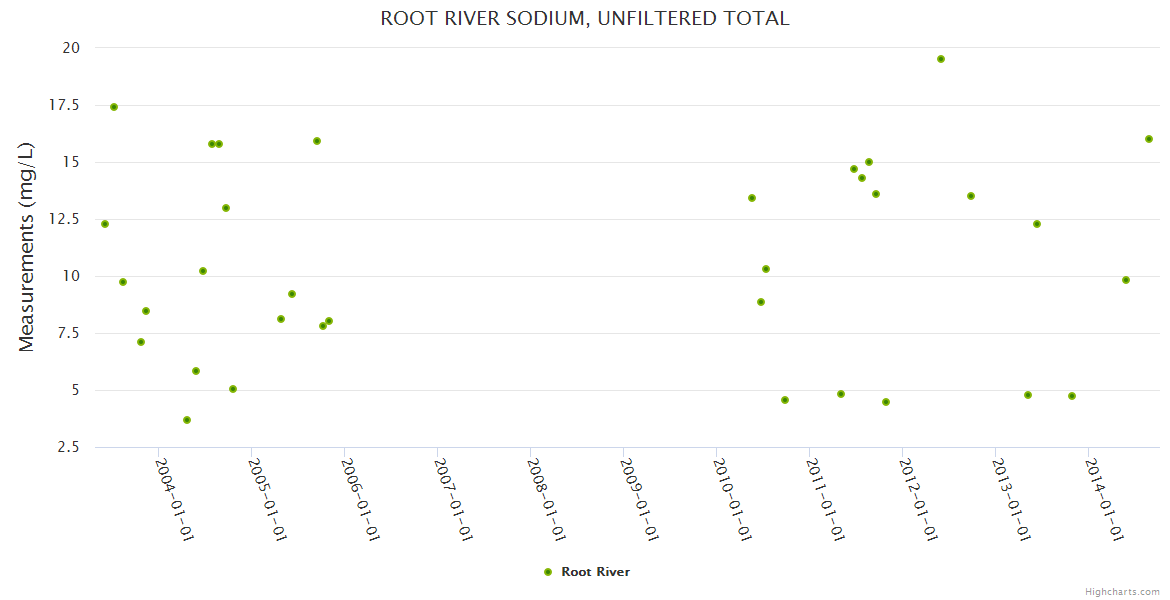
Task: Select the lowest data point near 3.7 mg/L
Action: pos(187,420)
